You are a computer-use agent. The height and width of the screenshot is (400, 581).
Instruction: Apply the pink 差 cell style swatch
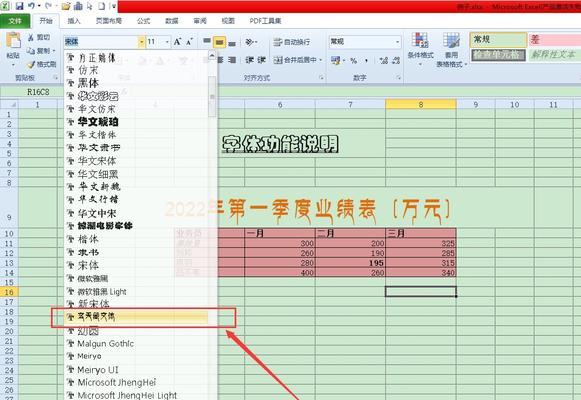[554, 40]
